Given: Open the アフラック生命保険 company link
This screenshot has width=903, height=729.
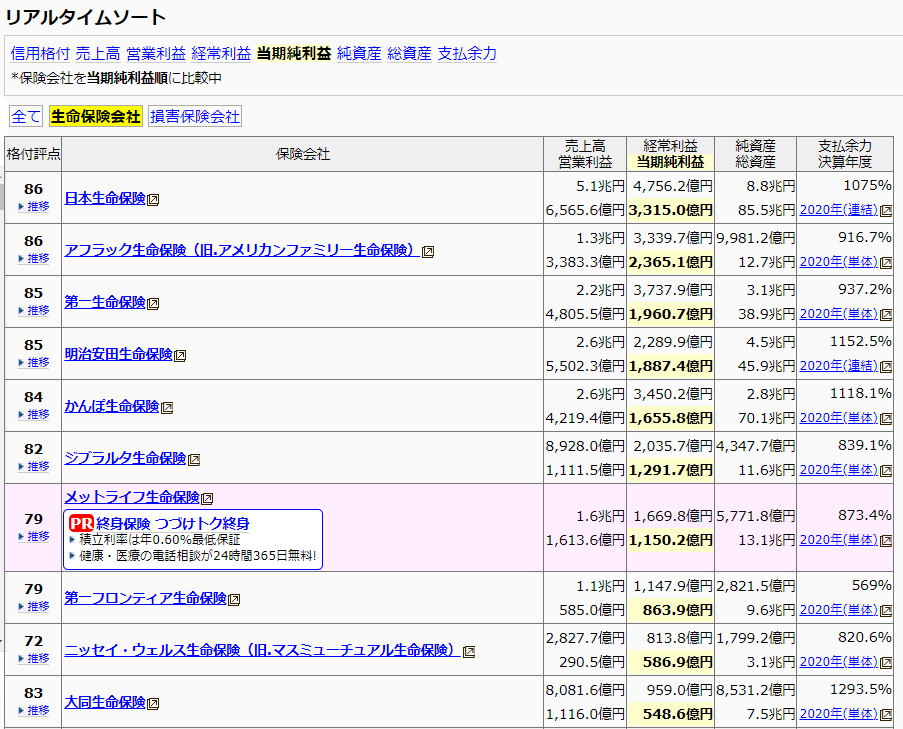Looking at the screenshot, I should [242, 250].
